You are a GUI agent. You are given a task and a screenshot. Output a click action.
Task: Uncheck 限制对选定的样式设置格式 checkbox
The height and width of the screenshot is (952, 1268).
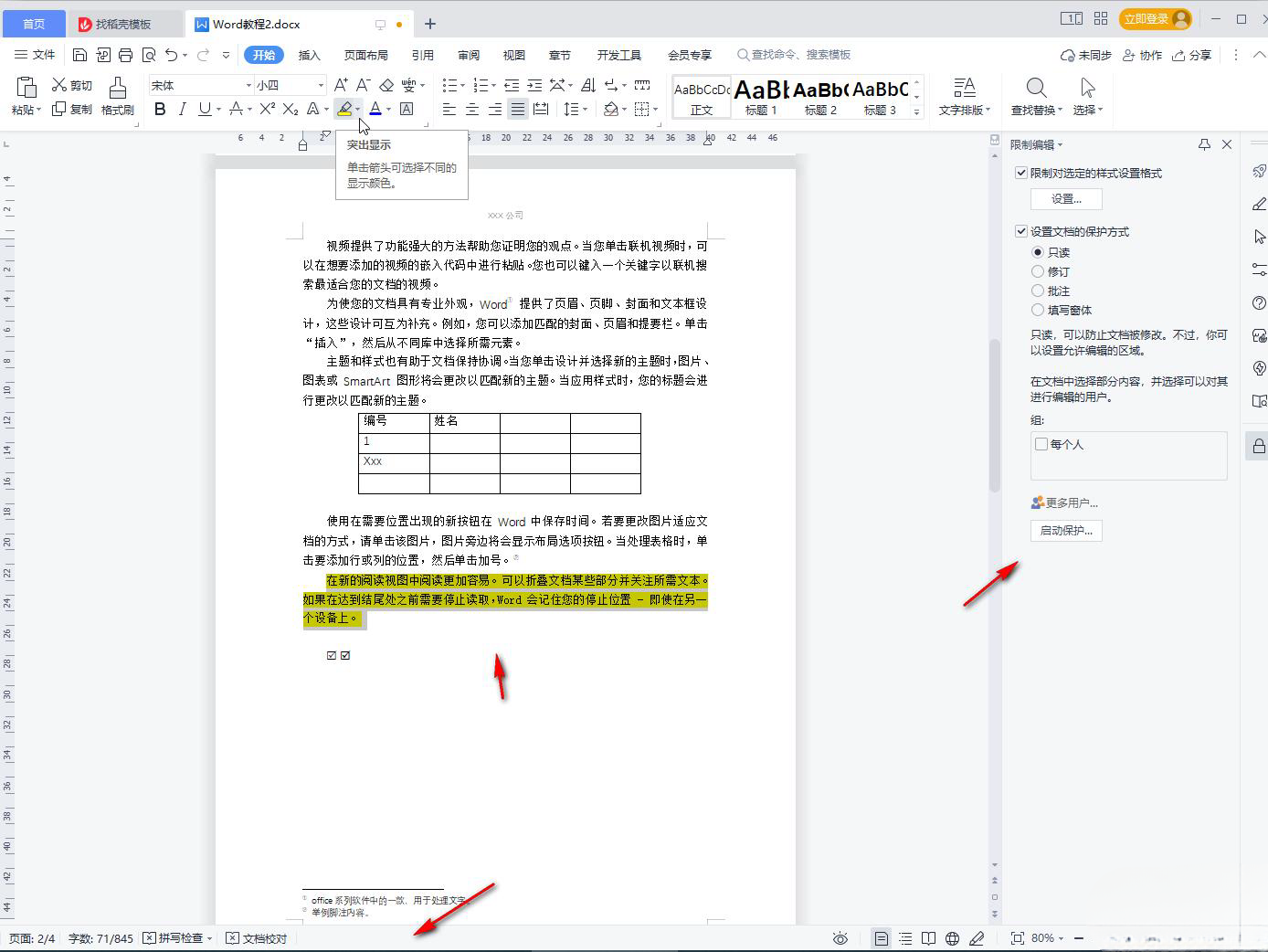coord(1021,173)
